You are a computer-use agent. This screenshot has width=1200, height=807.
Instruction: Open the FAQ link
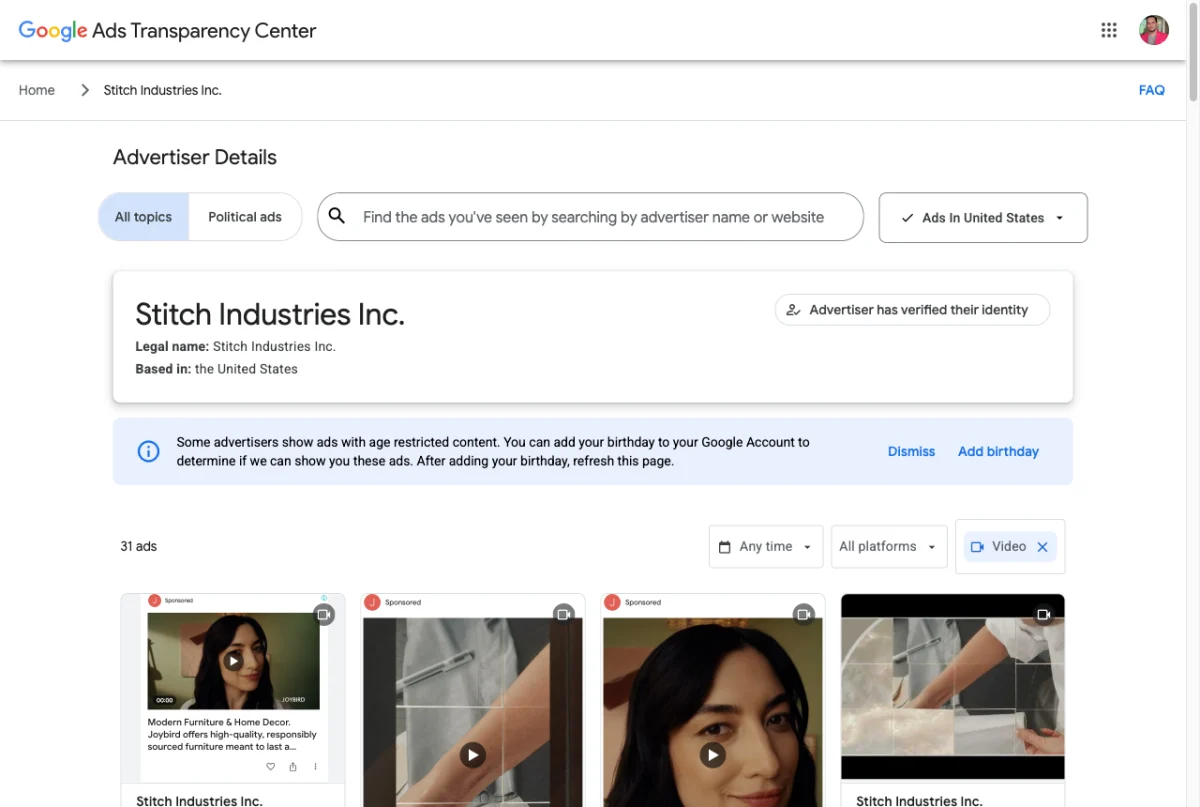[1152, 90]
